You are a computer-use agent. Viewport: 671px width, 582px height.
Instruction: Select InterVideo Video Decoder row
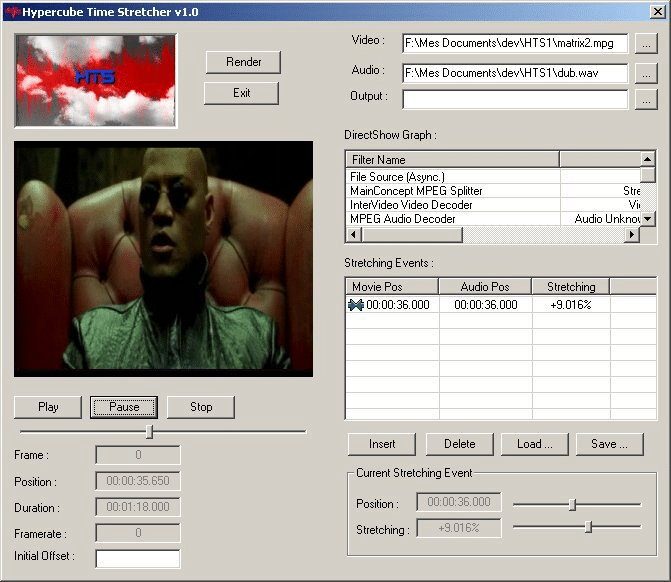coord(493,205)
